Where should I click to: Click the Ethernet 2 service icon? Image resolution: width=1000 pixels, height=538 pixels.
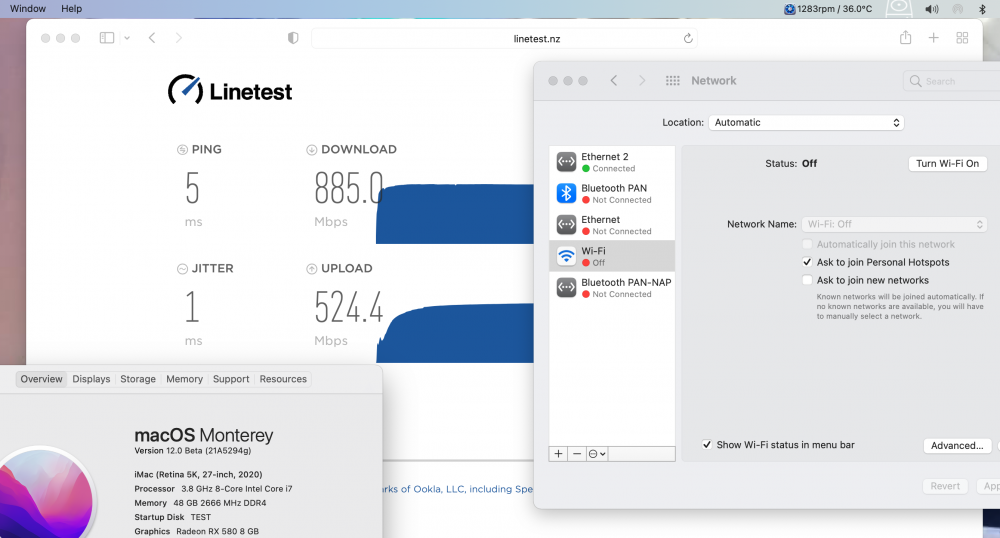(x=566, y=162)
